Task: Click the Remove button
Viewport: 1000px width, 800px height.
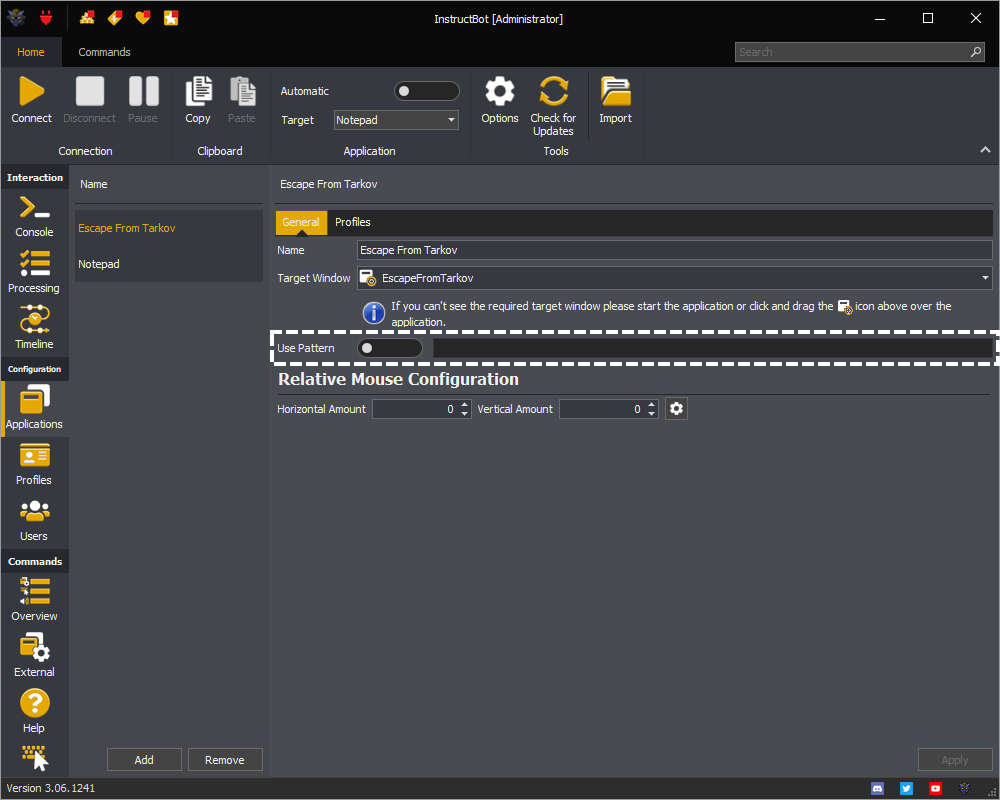Action: coord(224,760)
